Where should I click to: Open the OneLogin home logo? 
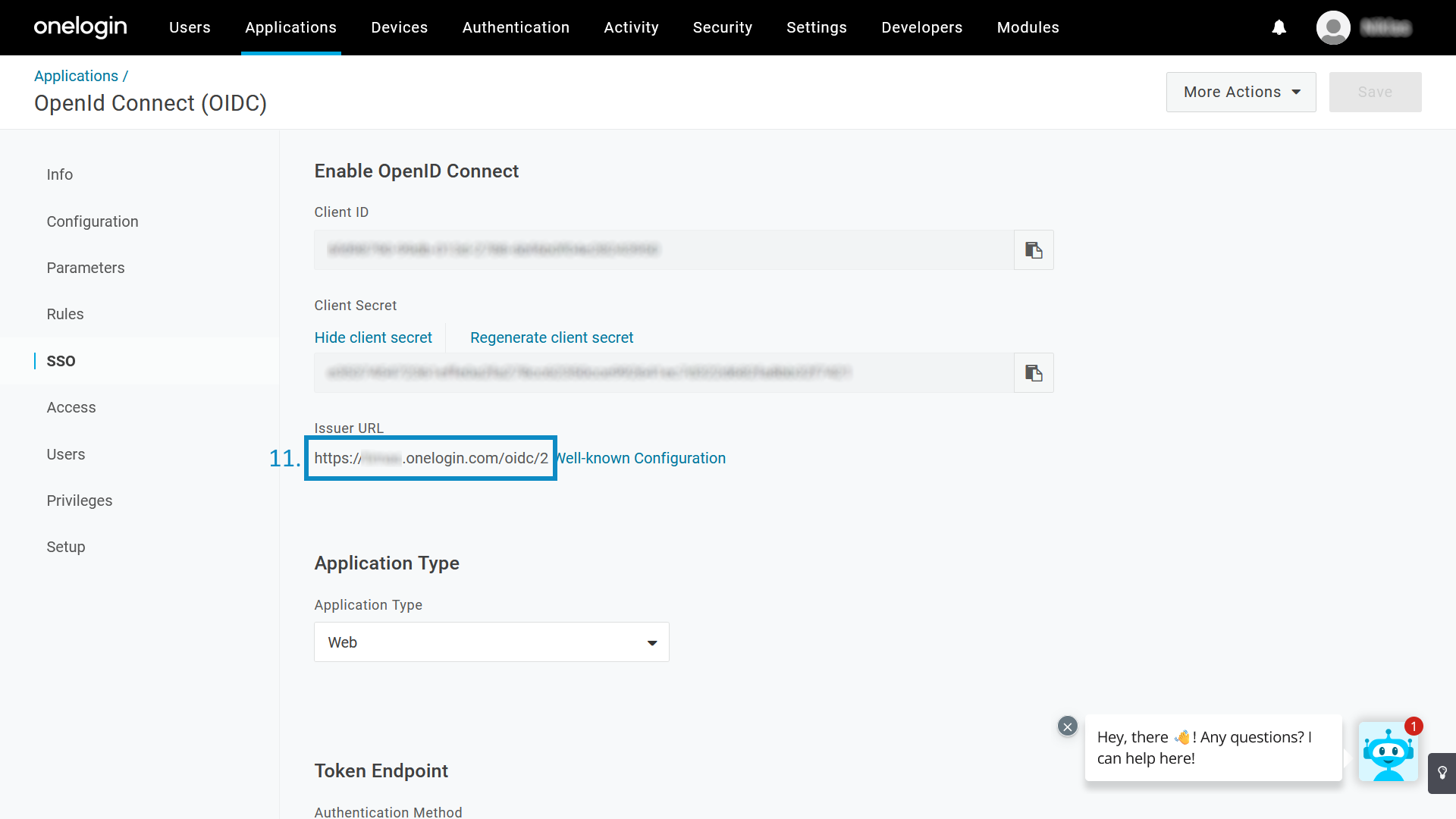80,27
